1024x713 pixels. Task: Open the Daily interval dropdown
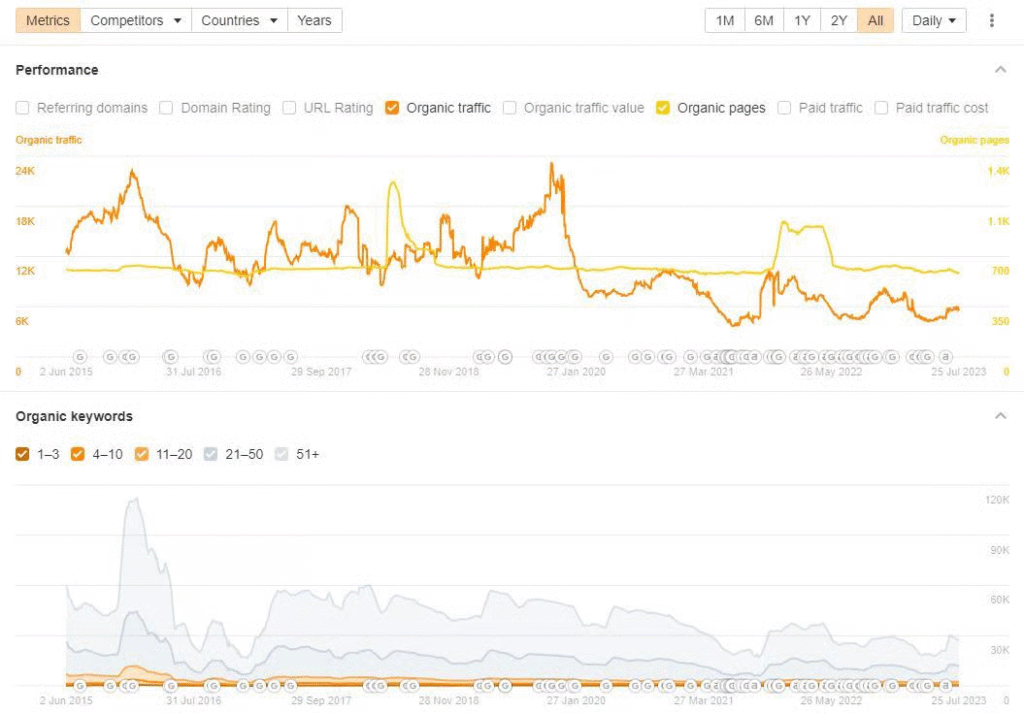[x=934, y=20]
